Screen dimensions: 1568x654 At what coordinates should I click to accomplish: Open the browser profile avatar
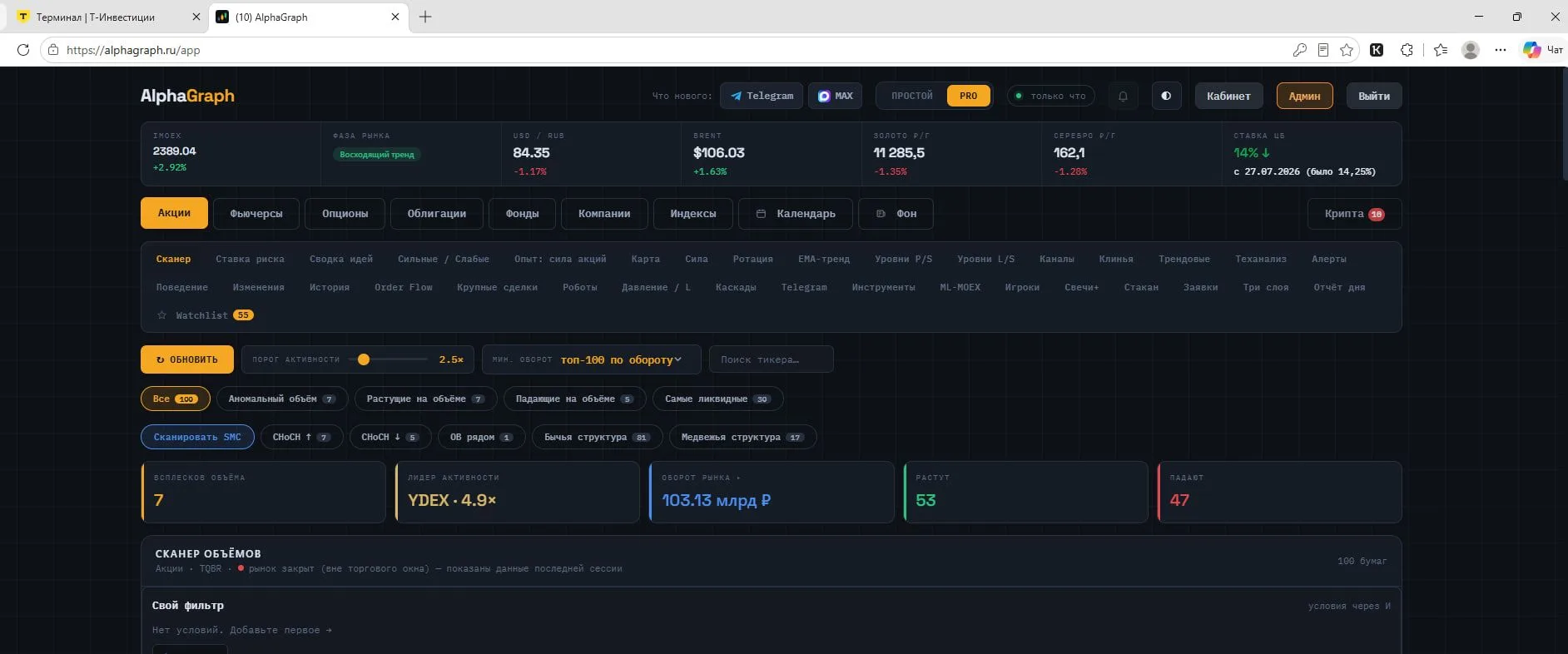[1471, 50]
